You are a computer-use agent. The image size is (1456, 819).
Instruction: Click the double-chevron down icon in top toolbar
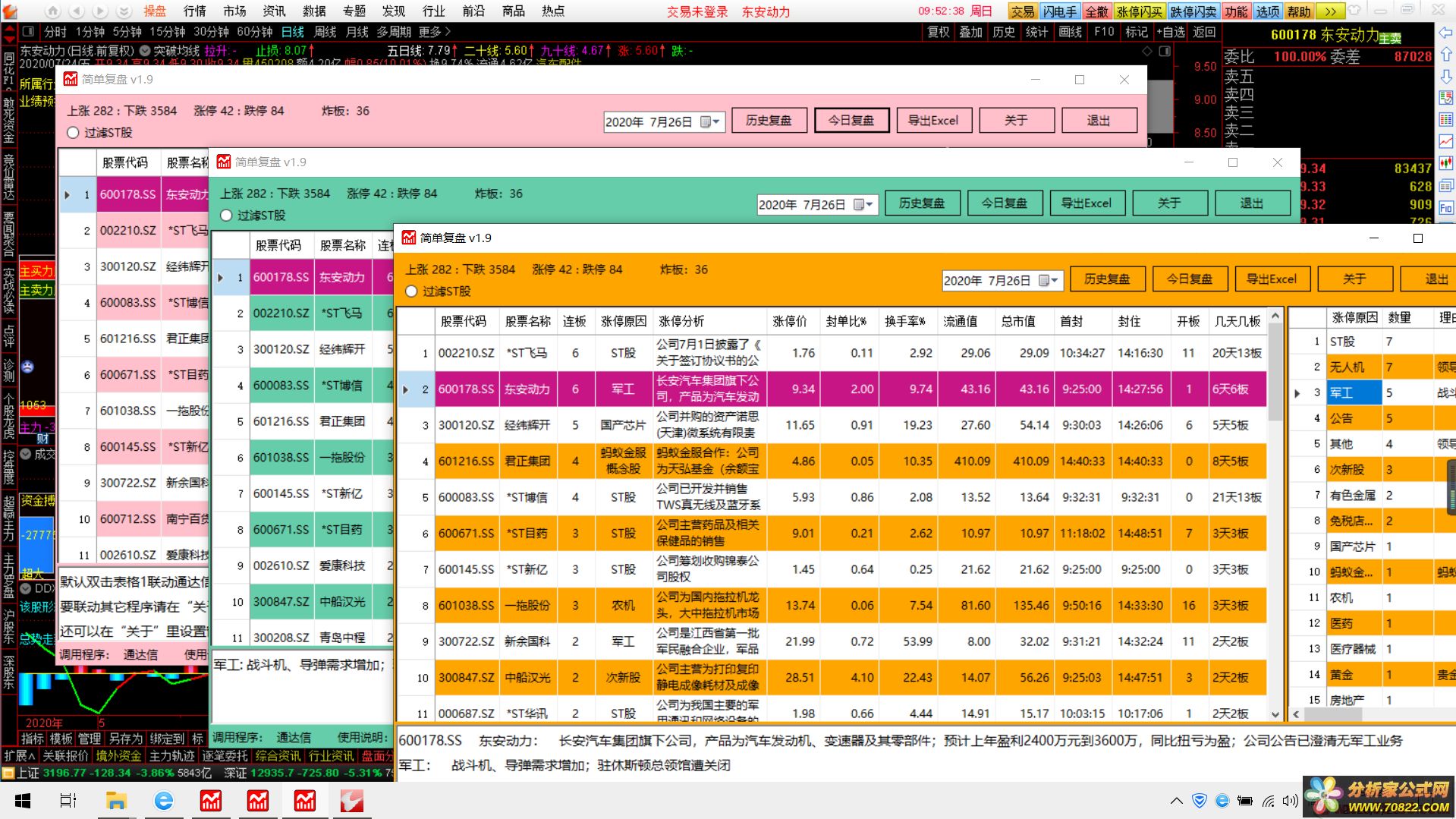(124, 11)
